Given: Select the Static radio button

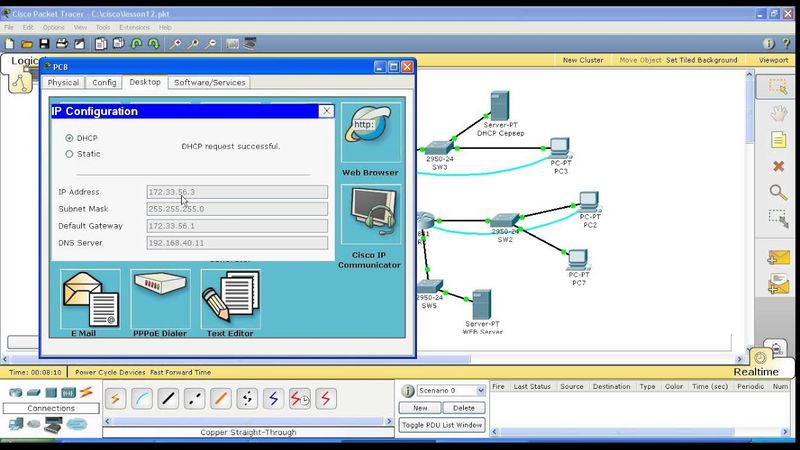Looking at the screenshot, I should (x=69, y=154).
